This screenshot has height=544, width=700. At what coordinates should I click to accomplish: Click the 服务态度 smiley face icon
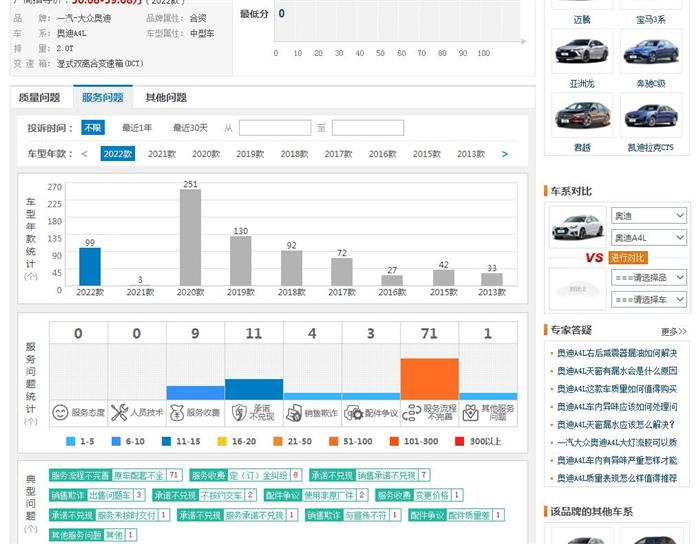coord(60,413)
